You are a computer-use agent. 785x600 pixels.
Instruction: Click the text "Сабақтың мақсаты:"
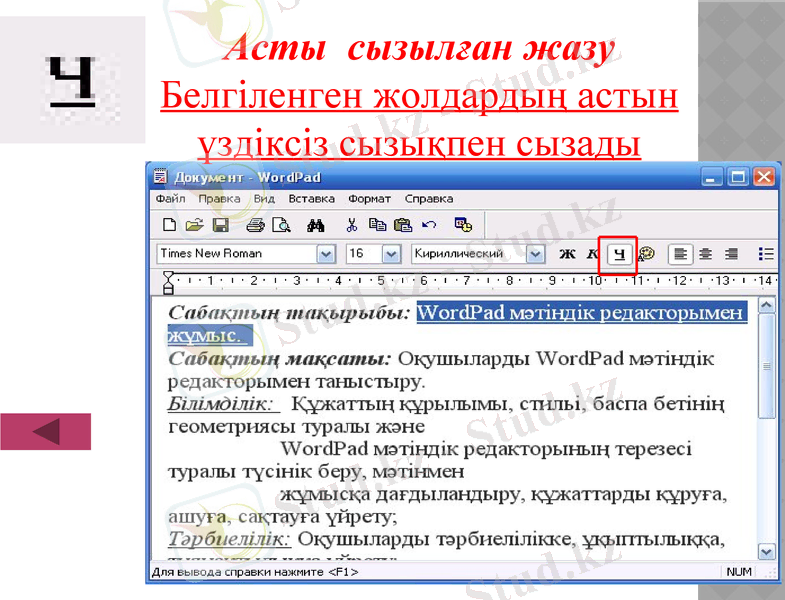(279, 359)
